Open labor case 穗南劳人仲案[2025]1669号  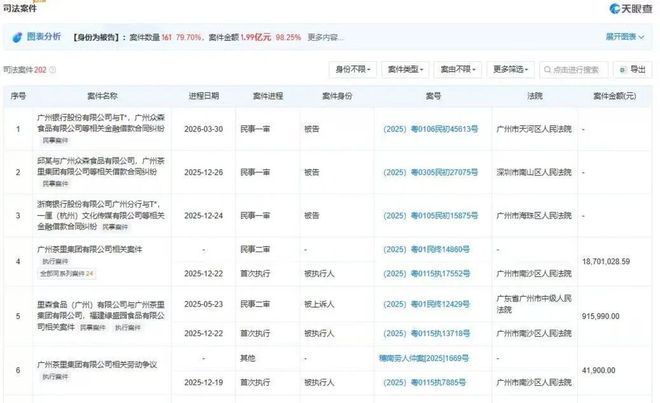[x=432, y=356]
